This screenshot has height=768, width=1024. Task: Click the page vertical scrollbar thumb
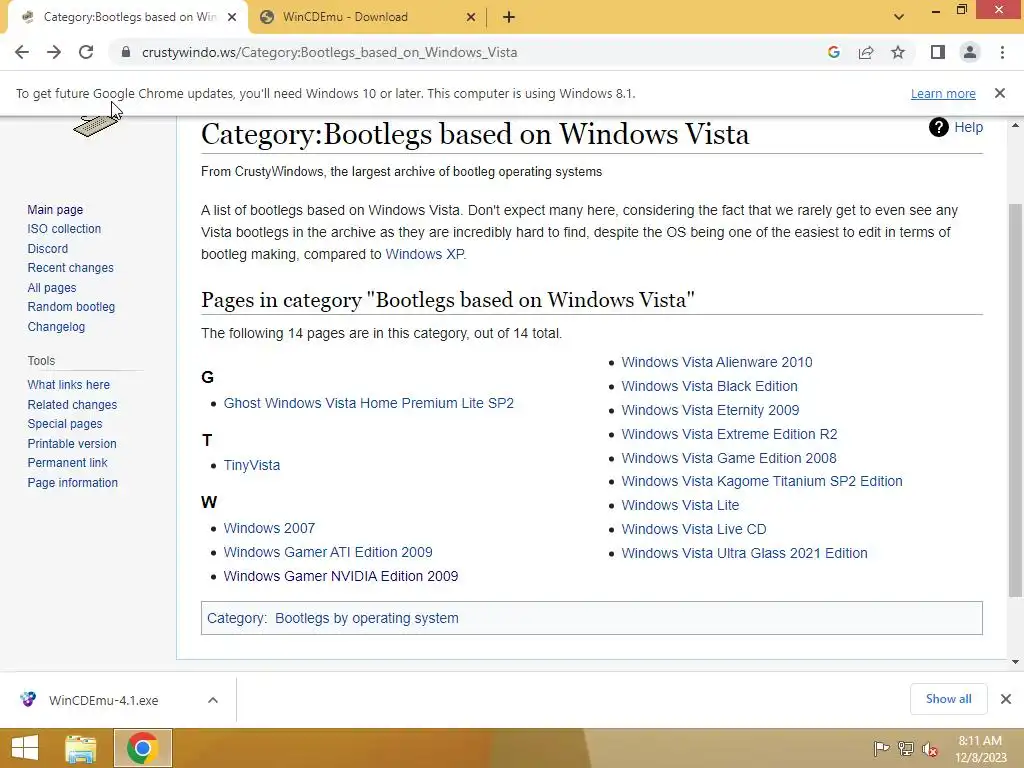tap(1015, 400)
